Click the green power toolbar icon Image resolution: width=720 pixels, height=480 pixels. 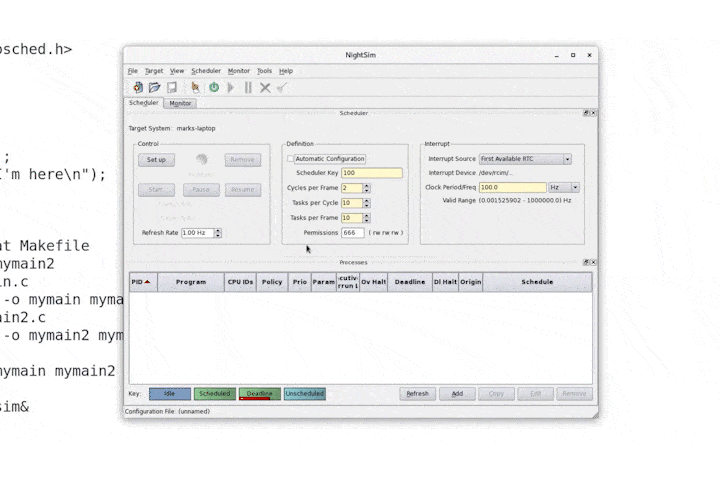(x=214, y=88)
